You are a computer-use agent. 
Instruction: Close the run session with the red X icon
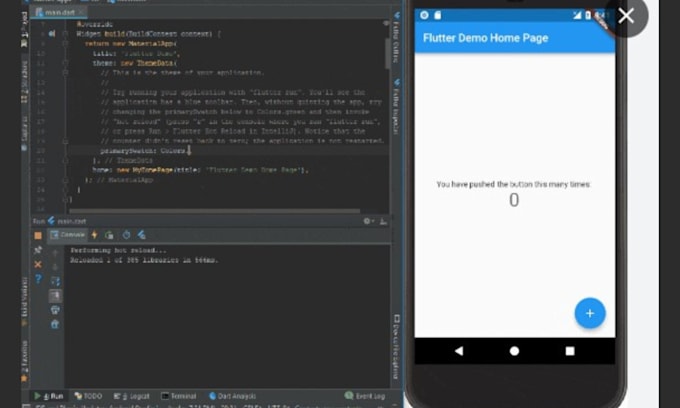coord(38,264)
